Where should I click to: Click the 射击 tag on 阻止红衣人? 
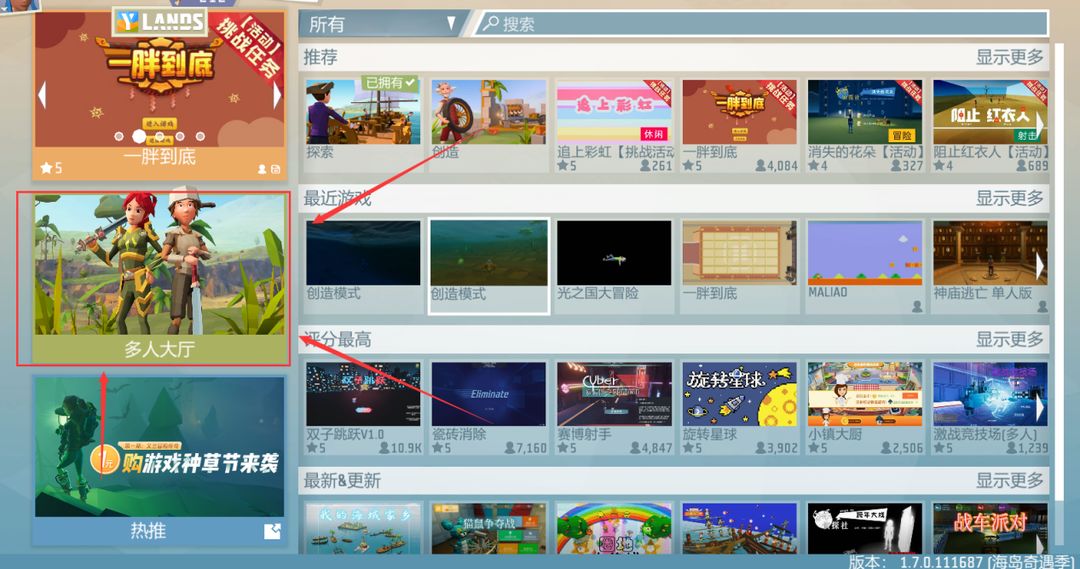click(x=1028, y=135)
